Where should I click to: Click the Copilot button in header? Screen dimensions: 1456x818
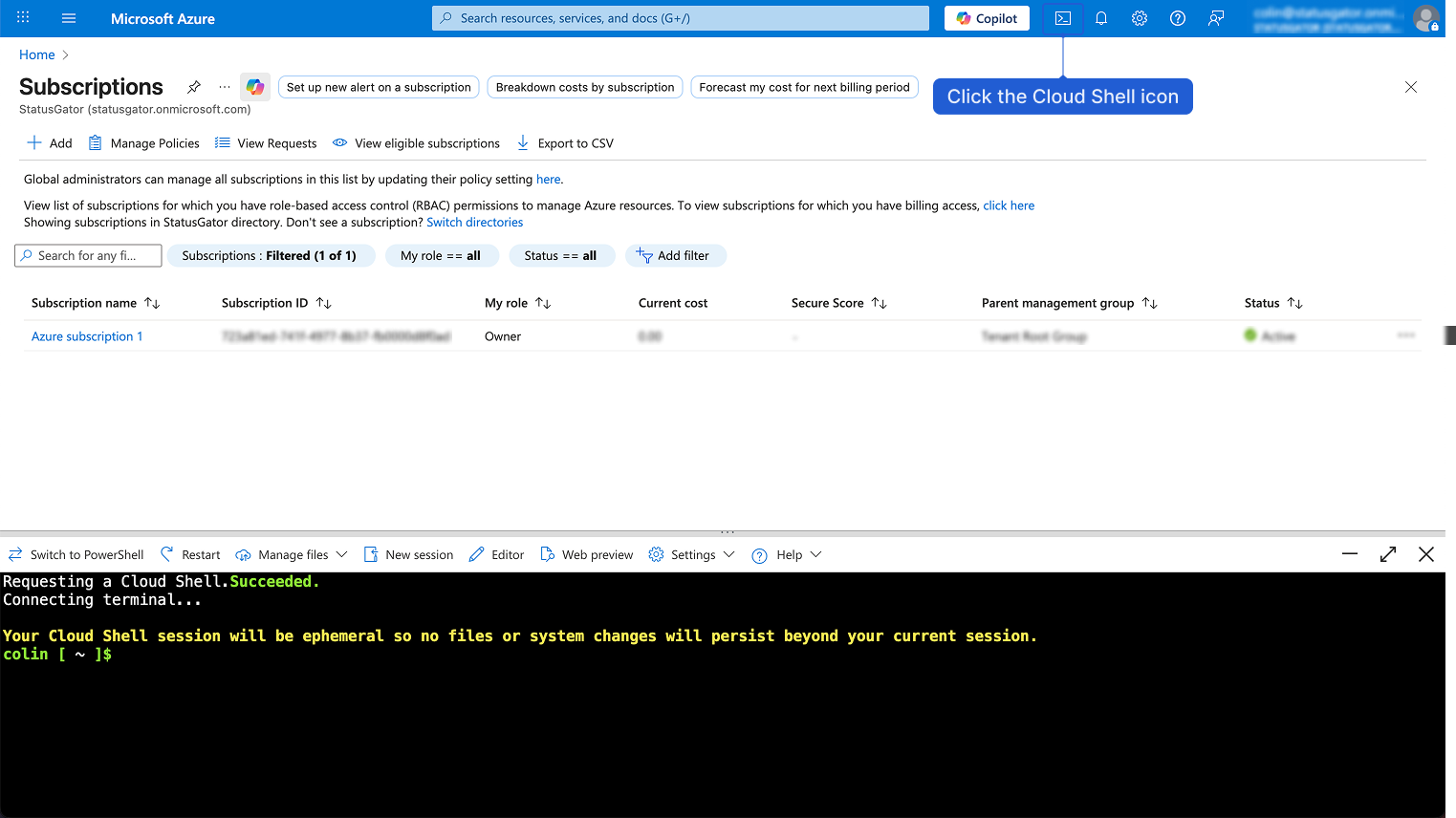click(x=988, y=18)
